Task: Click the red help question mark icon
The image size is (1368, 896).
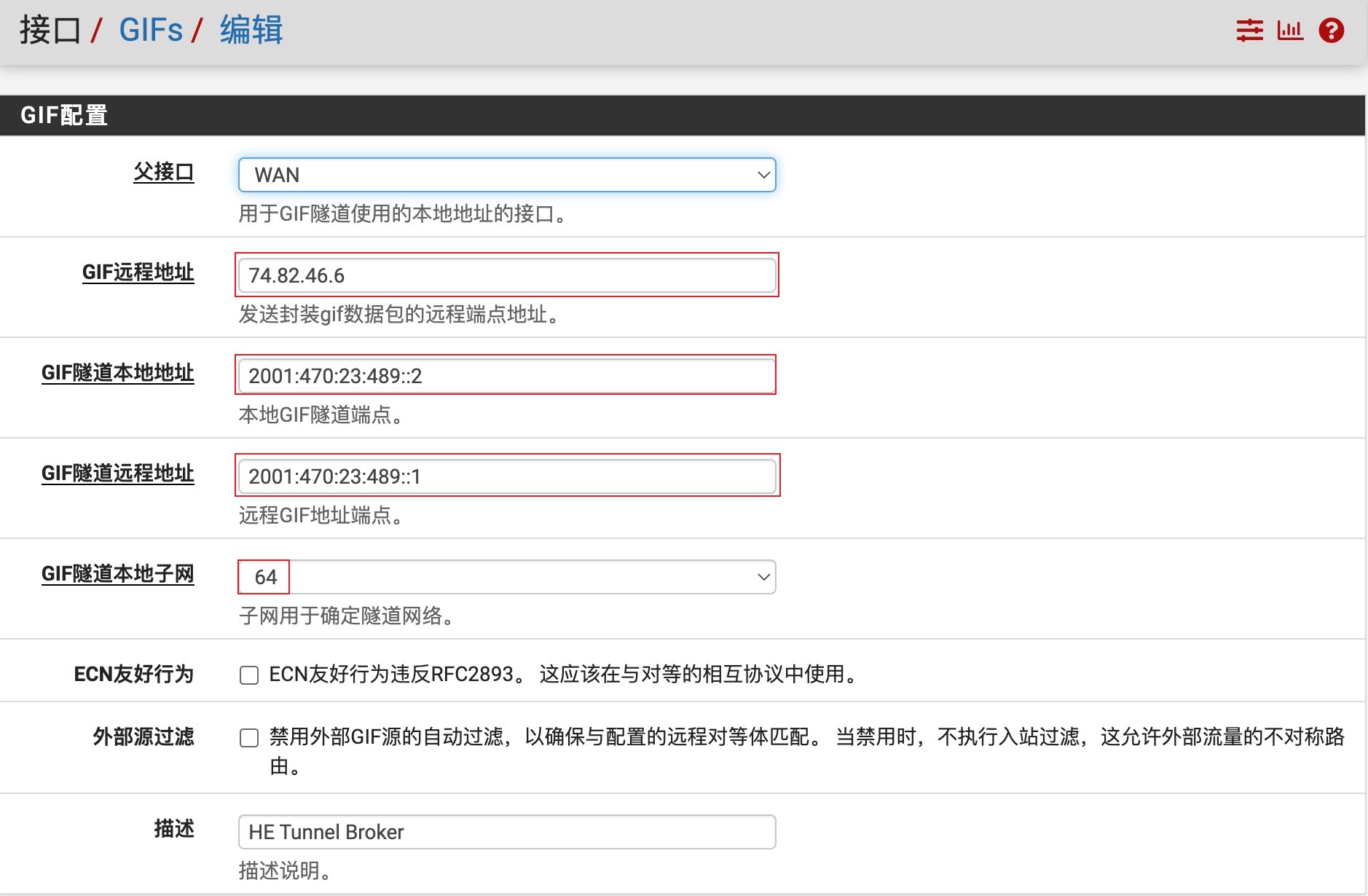Action: click(x=1331, y=31)
